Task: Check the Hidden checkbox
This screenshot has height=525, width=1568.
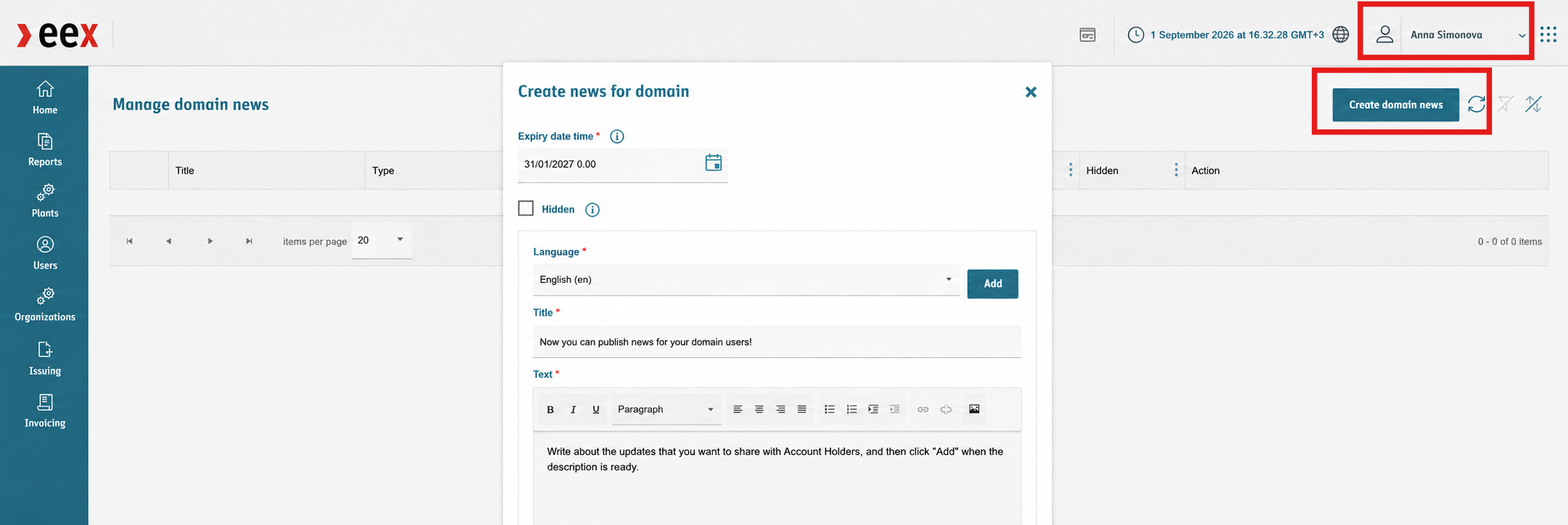Action: point(526,208)
